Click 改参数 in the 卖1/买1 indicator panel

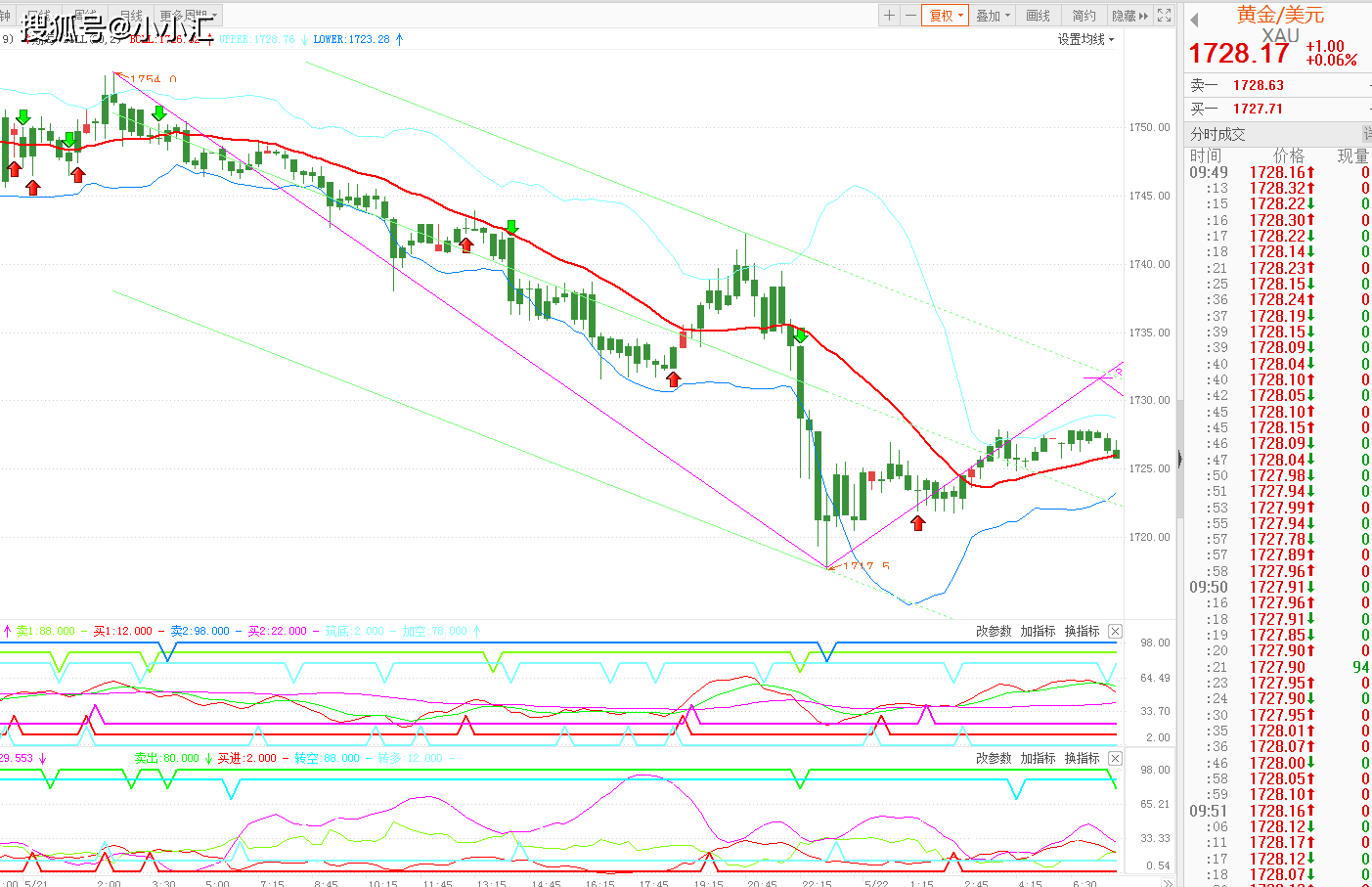pos(994,631)
